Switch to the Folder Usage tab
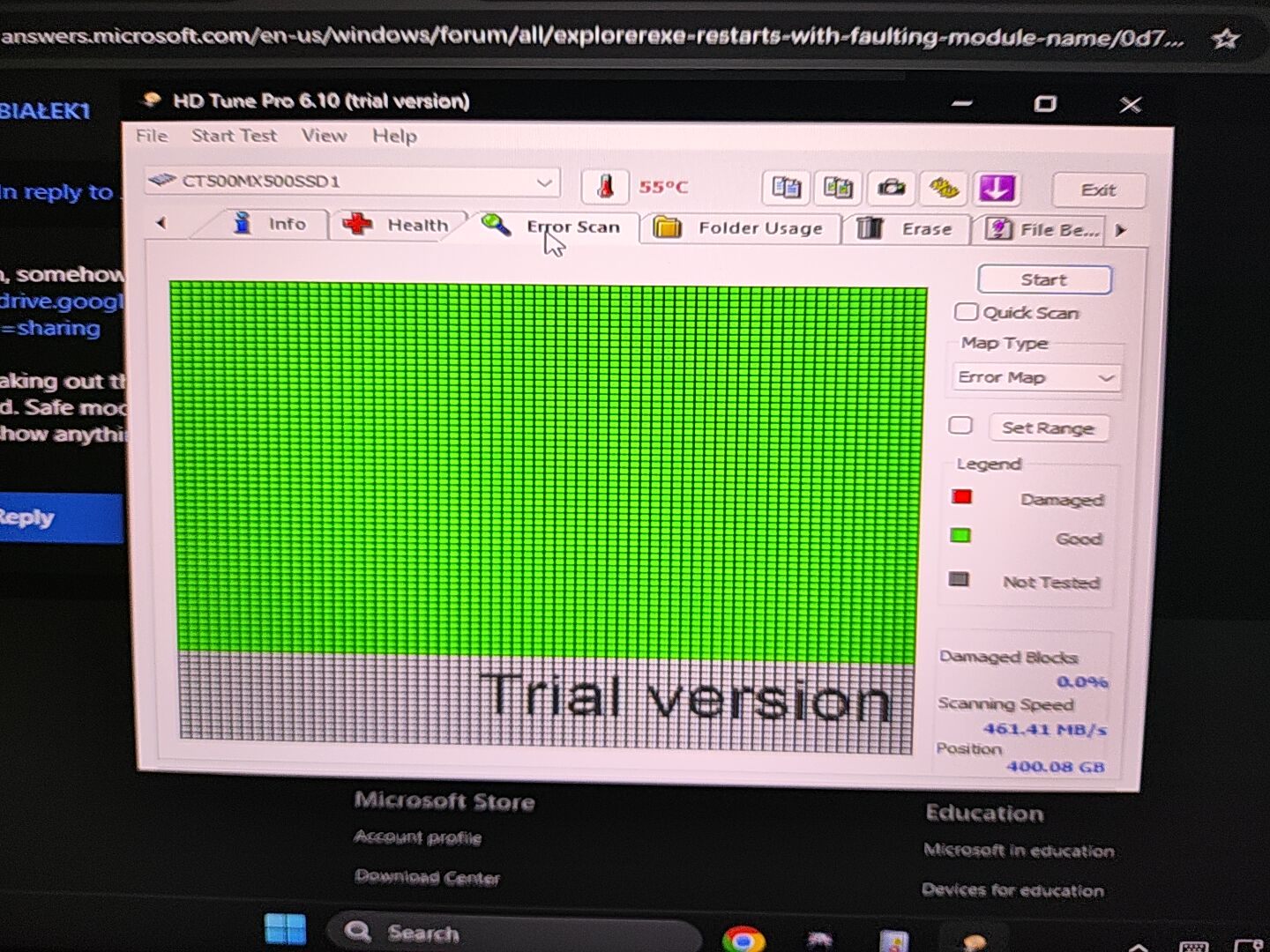 tap(741, 228)
